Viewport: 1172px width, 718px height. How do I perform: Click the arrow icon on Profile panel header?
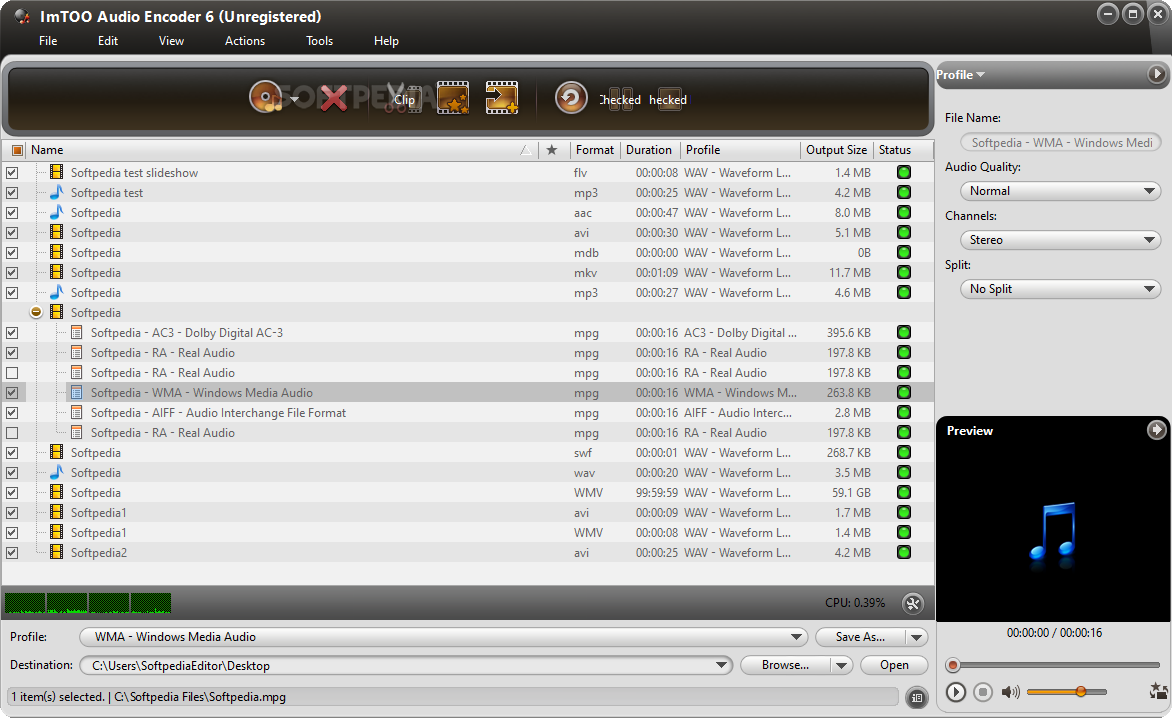(x=1156, y=74)
